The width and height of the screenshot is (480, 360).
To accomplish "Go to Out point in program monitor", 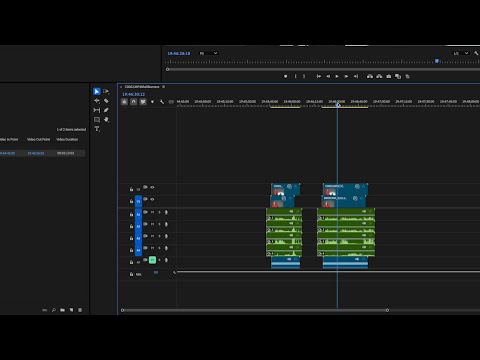I will point(356,76).
